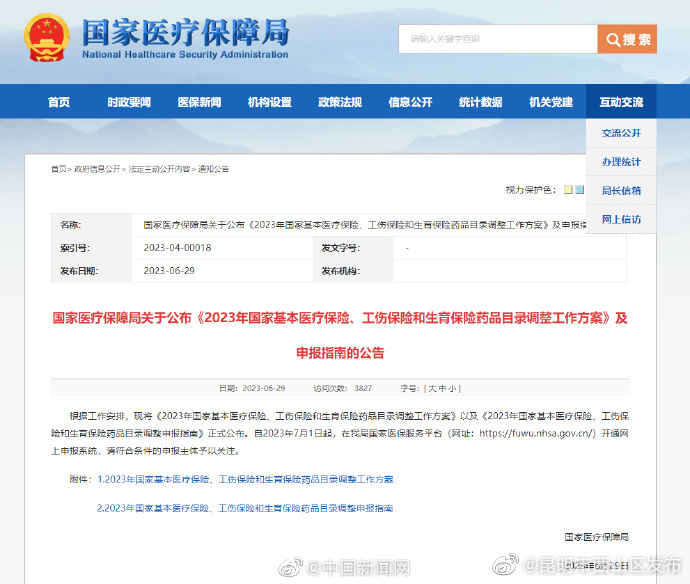This screenshot has height=584, width=690.
Task: Choose the blue eye-protection color swatch
Action: [580, 190]
